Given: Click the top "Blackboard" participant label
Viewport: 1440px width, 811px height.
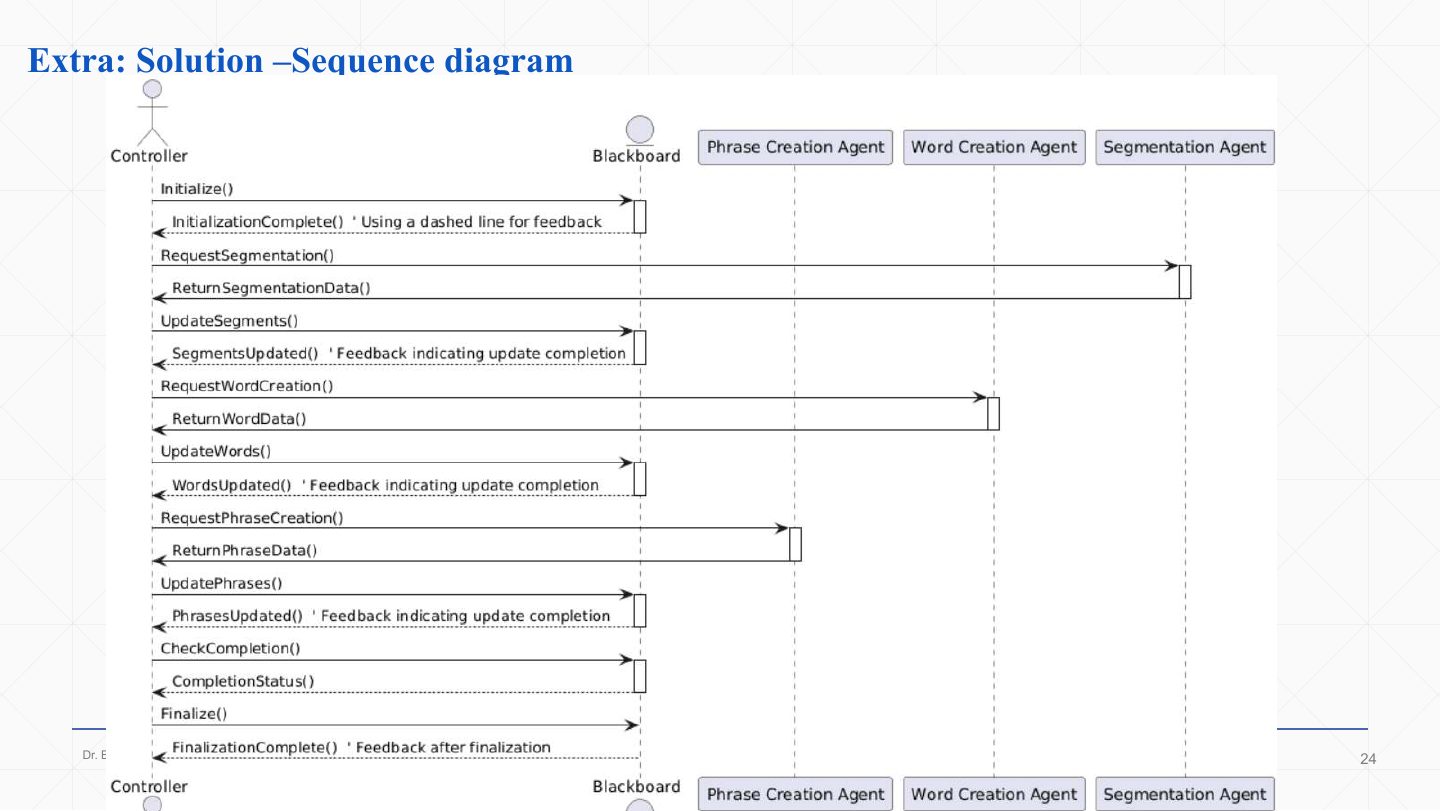Looking at the screenshot, I should (636, 156).
